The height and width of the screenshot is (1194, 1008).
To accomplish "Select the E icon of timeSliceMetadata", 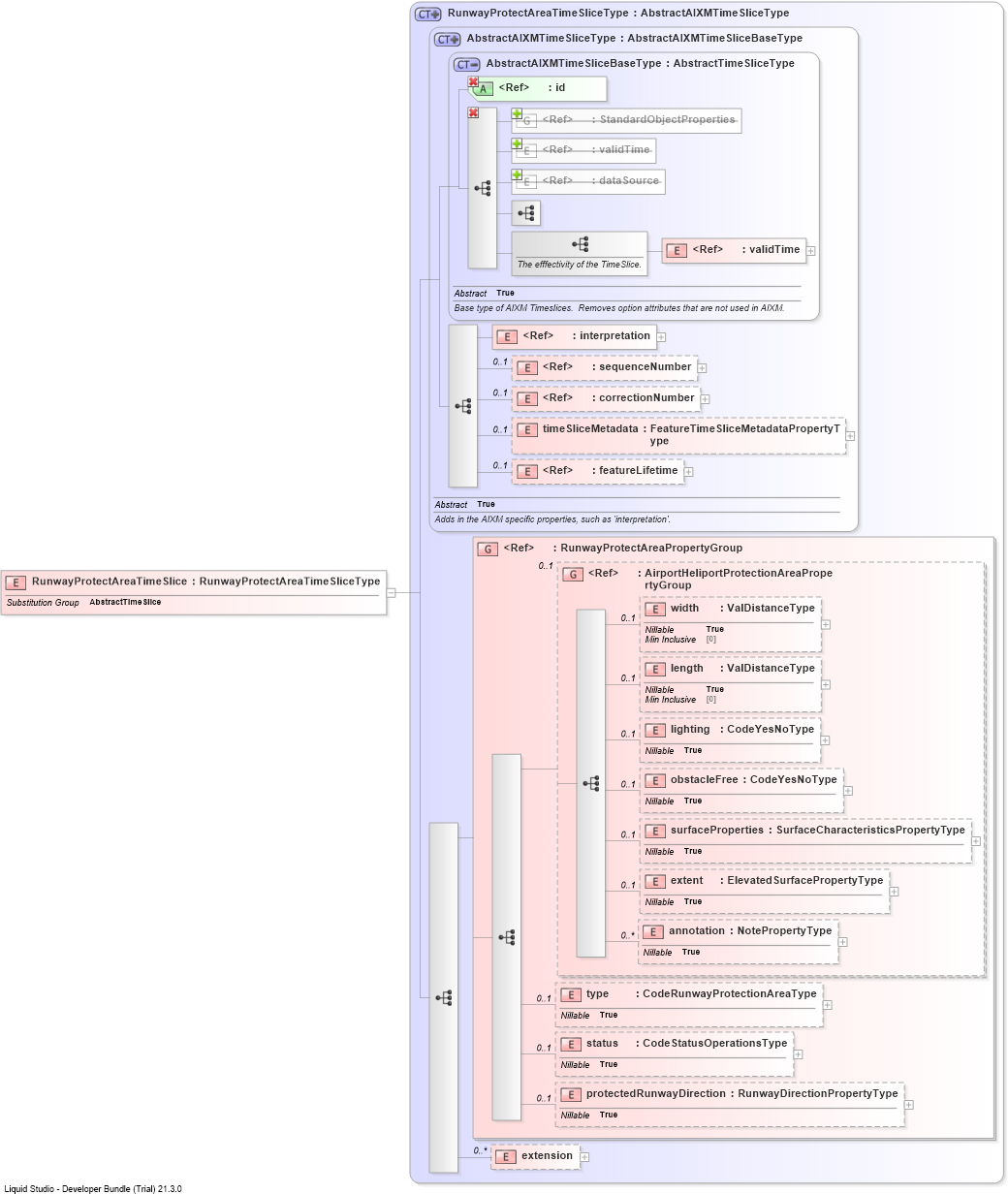I will tap(527, 429).
